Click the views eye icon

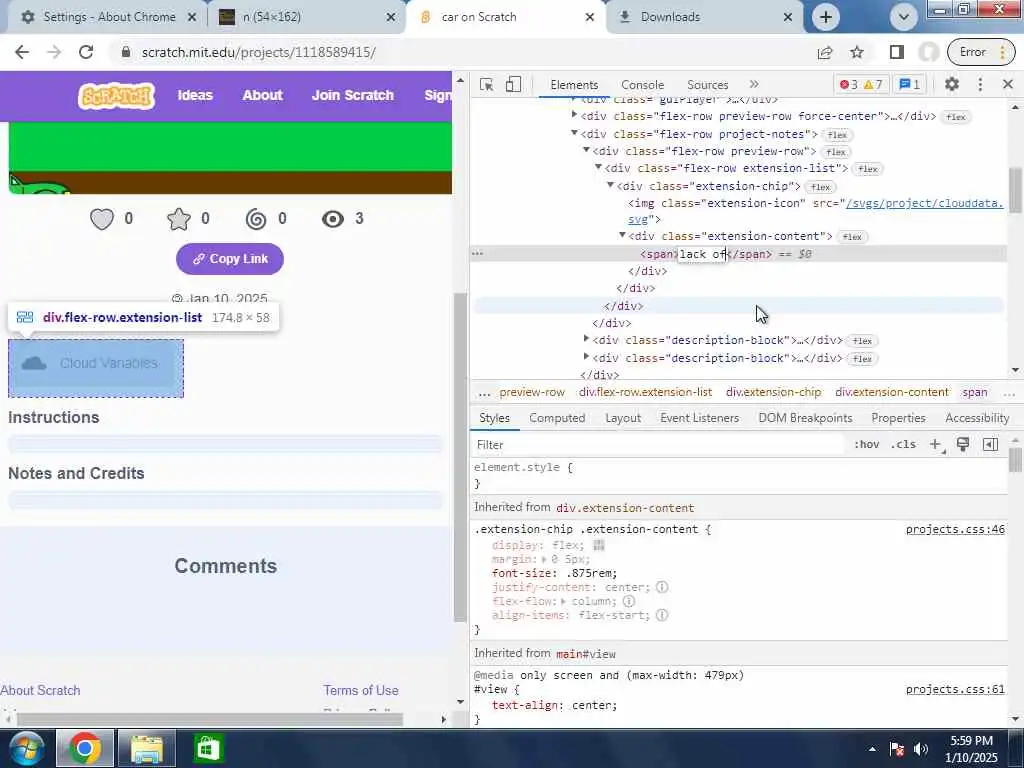coord(333,219)
